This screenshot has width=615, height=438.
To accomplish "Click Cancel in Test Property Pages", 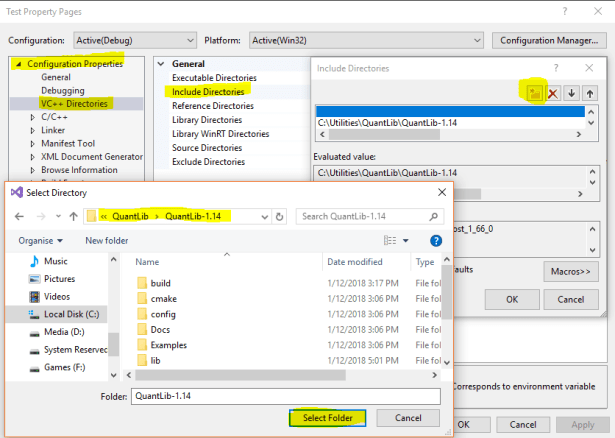I will [x=523, y=425].
